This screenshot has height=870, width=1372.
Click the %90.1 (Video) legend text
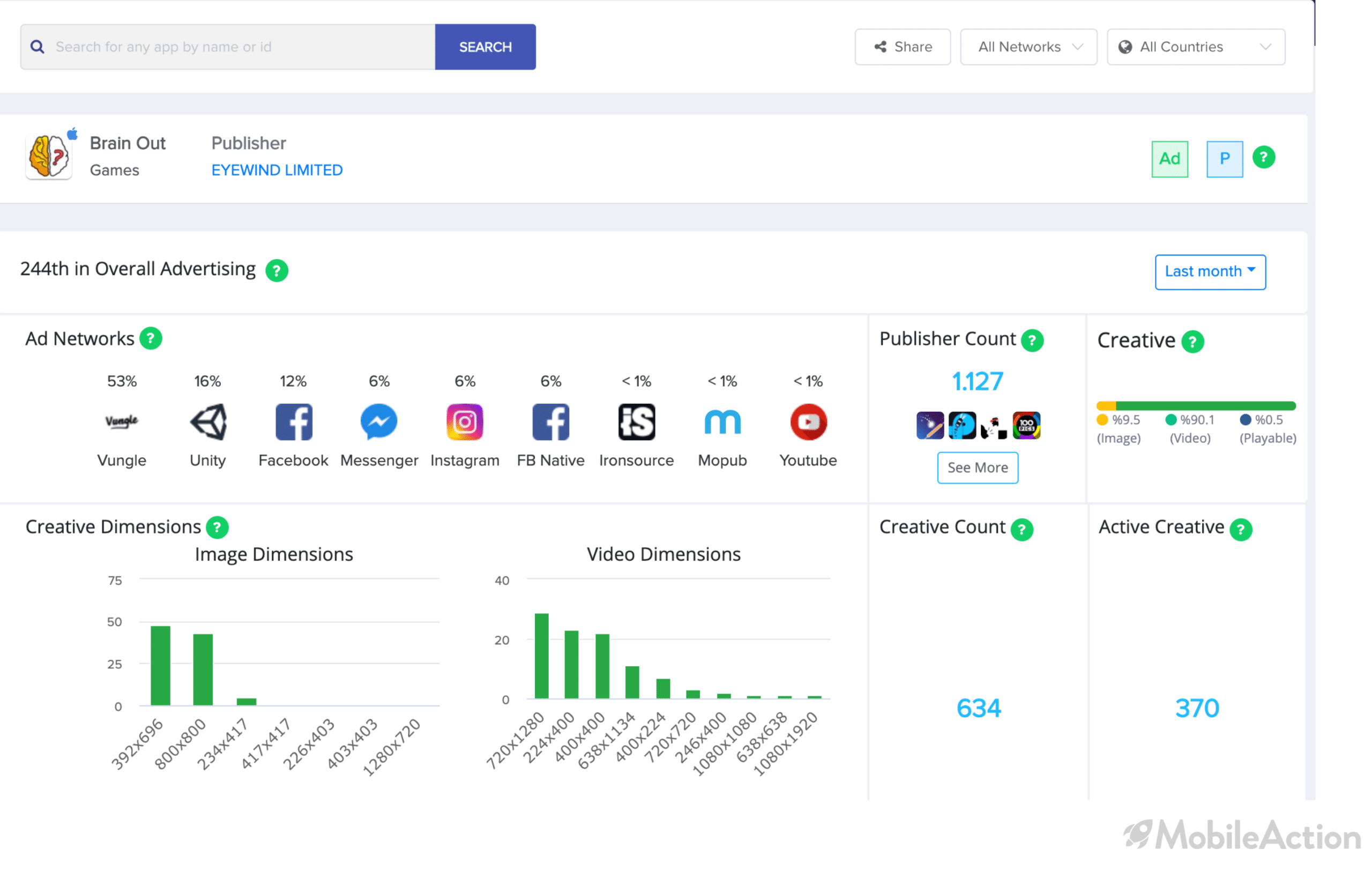[x=1191, y=429]
